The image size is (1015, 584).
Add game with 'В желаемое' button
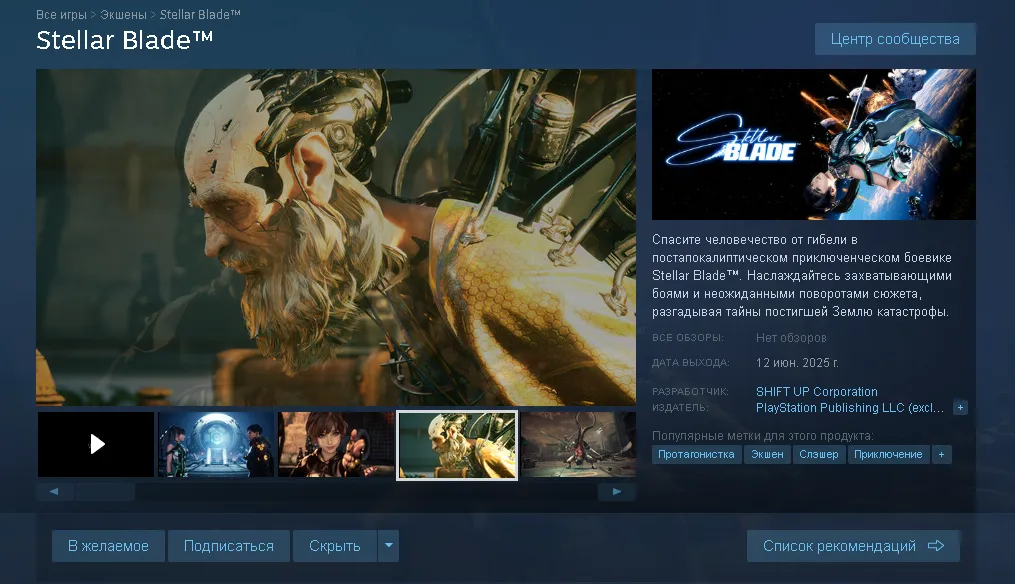tap(108, 546)
